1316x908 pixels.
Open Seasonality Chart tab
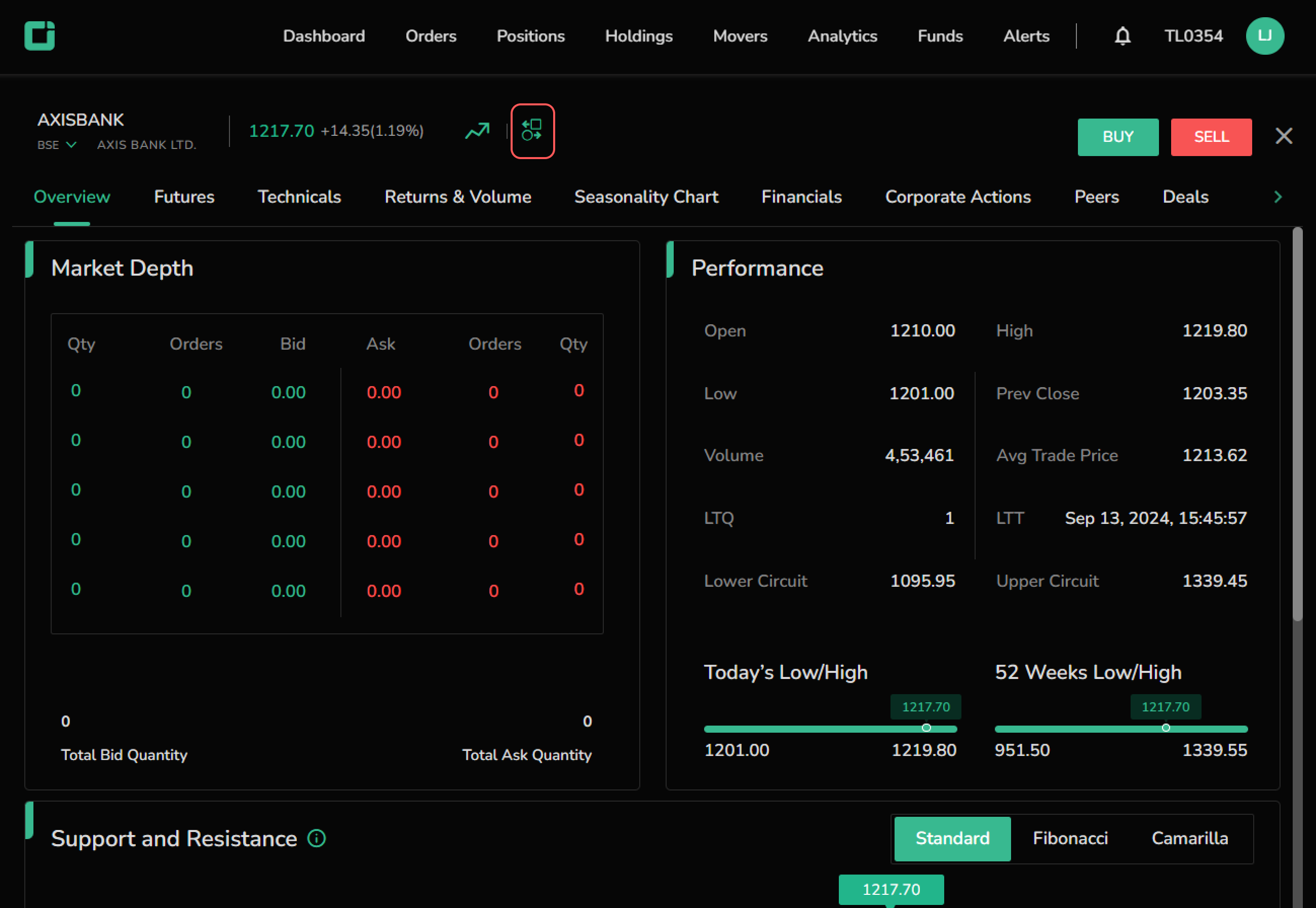point(646,197)
